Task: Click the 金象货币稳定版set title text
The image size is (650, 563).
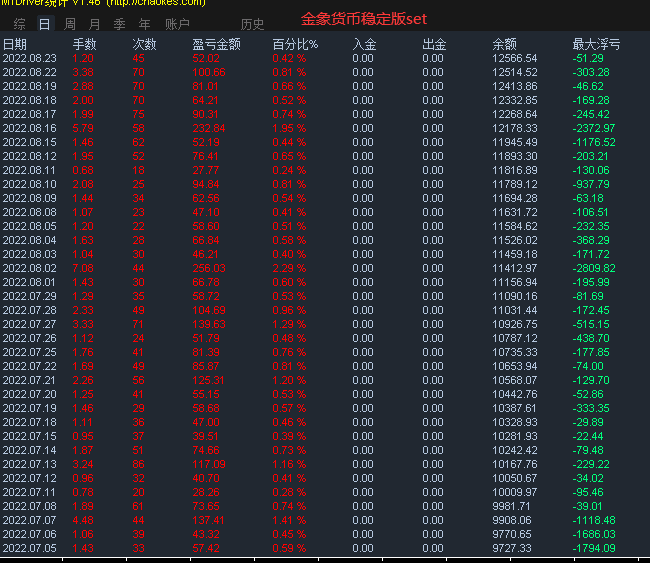Action: 364,19
